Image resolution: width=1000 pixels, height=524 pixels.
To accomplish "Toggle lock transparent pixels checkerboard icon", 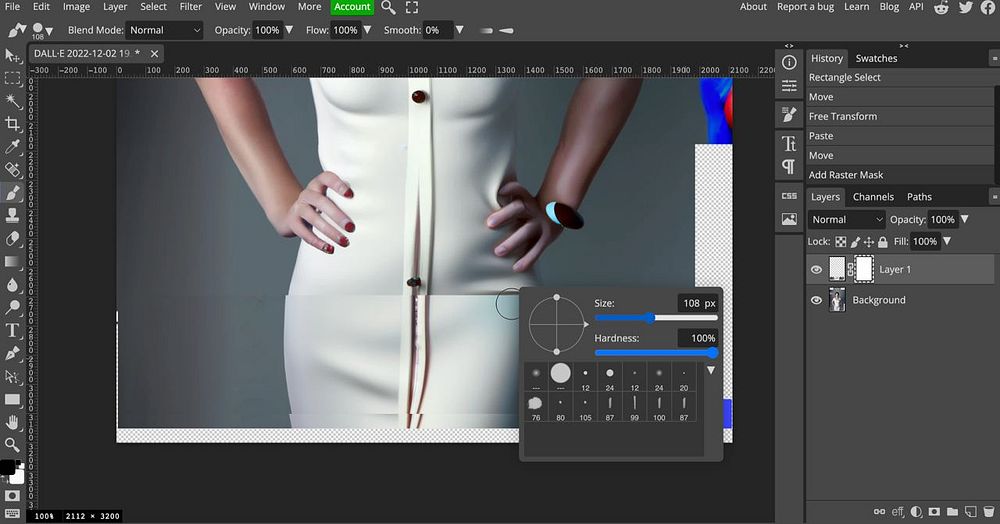I will tap(840, 241).
